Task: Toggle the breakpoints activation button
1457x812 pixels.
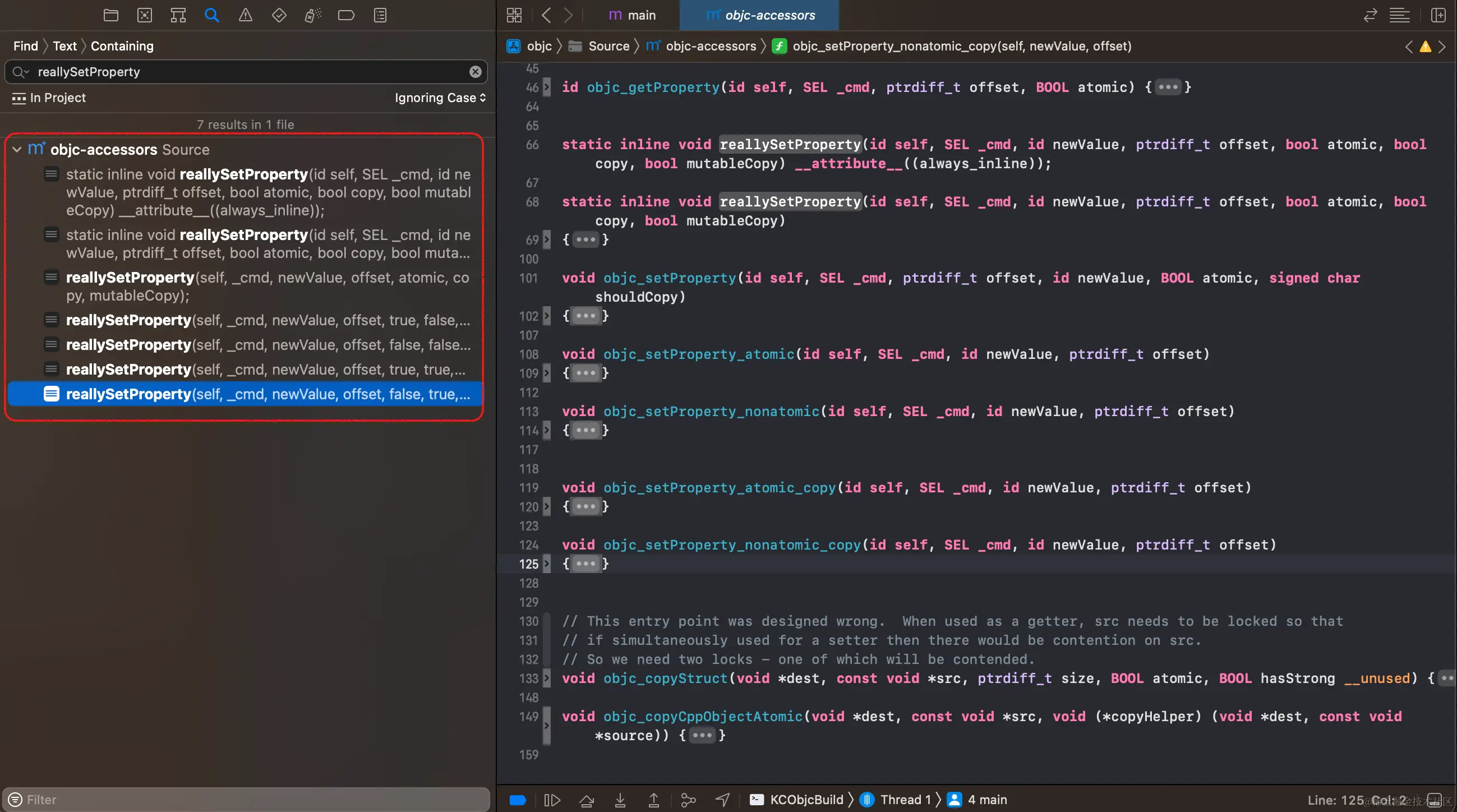Action: (x=518, y=800)
